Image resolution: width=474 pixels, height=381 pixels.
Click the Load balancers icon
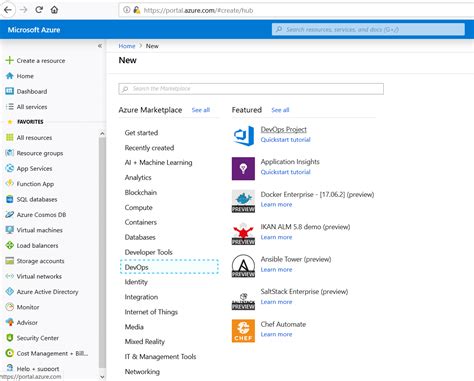click(x=10, y=245)
